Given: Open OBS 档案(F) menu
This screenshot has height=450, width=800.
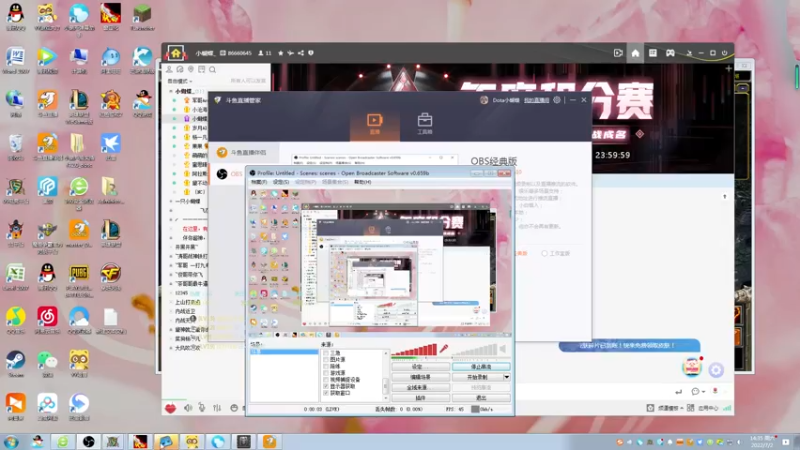Looking at the screenshot, I should tap(259, 182).
